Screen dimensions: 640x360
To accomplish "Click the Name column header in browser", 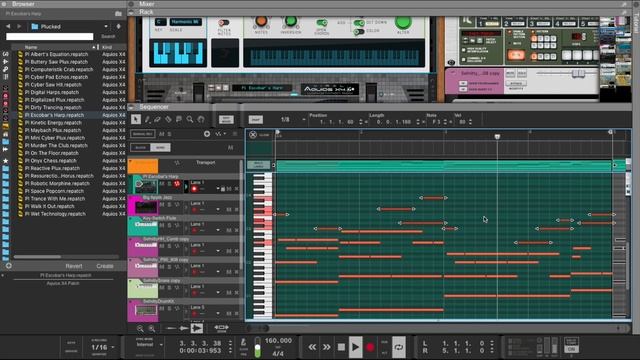I will (31, 47).
